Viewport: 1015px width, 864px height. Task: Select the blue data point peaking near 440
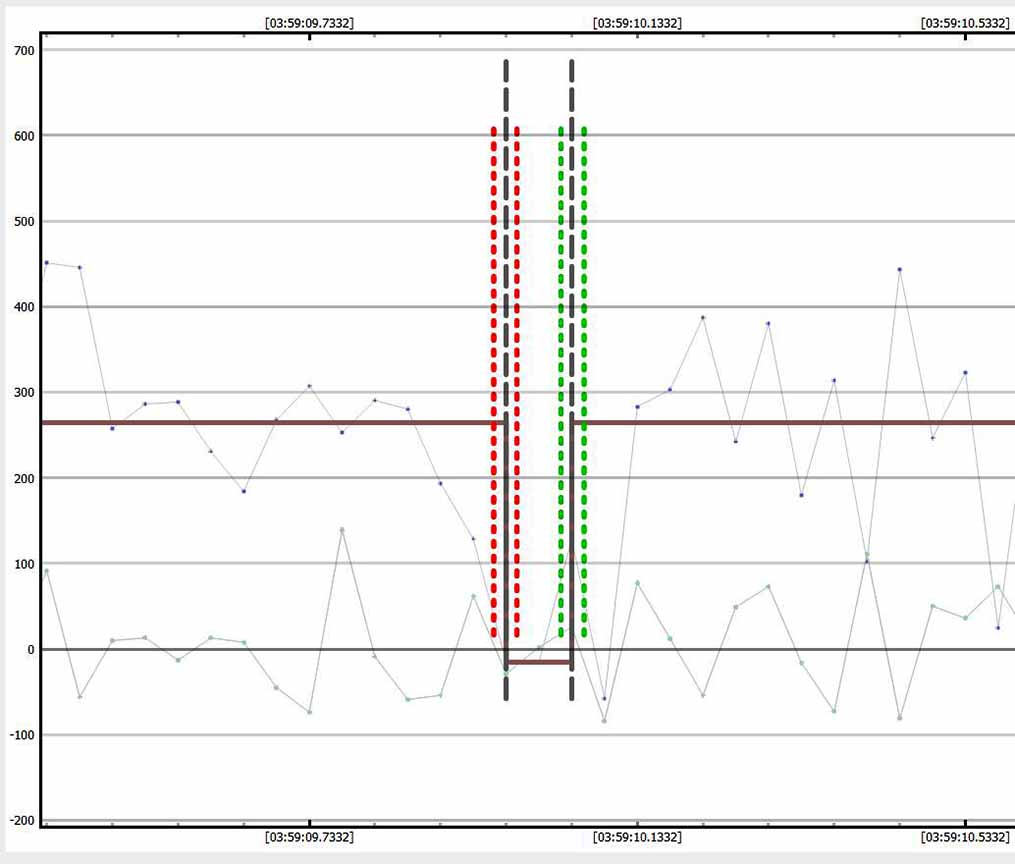click(x=900, y=269)
